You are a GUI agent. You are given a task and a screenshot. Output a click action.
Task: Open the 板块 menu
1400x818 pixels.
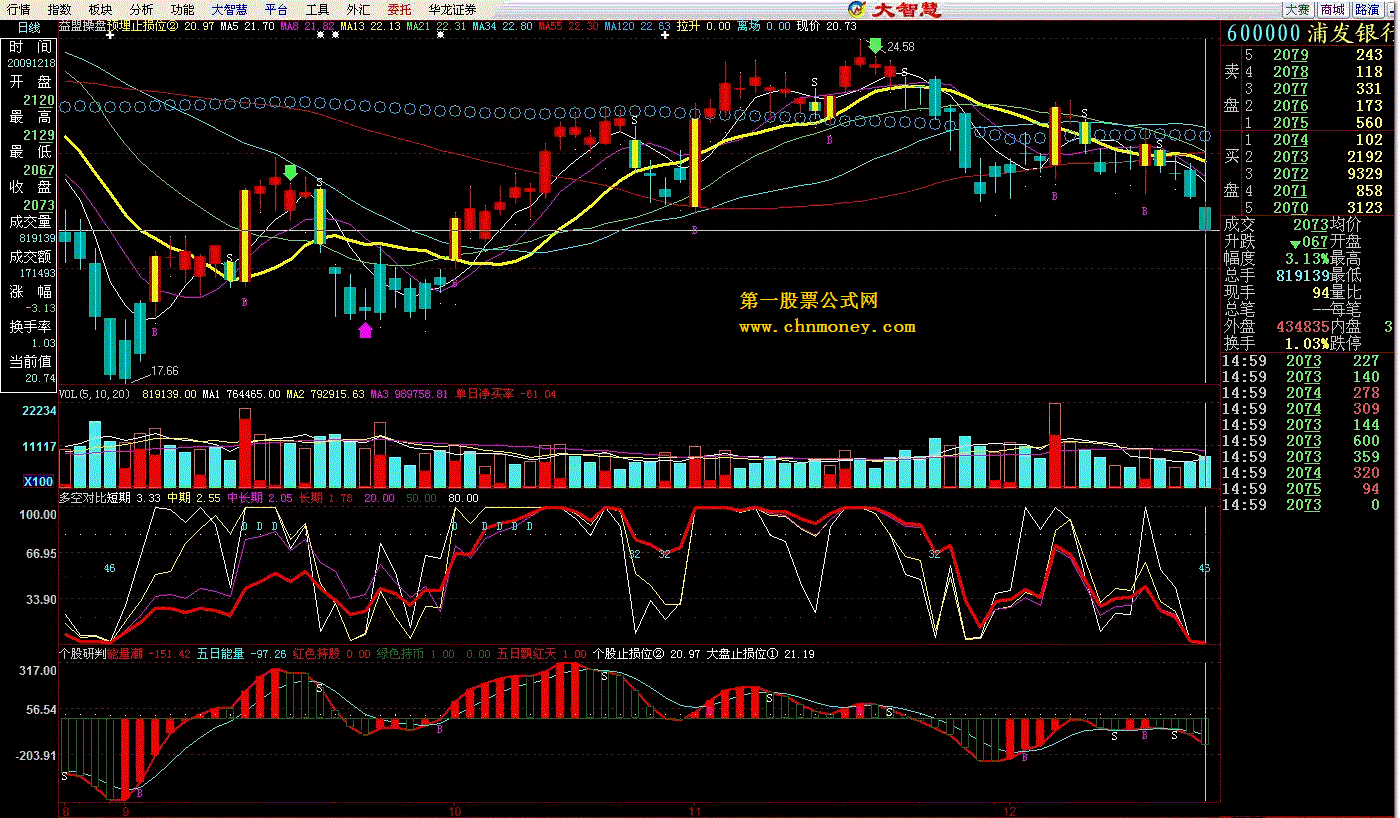101,9
